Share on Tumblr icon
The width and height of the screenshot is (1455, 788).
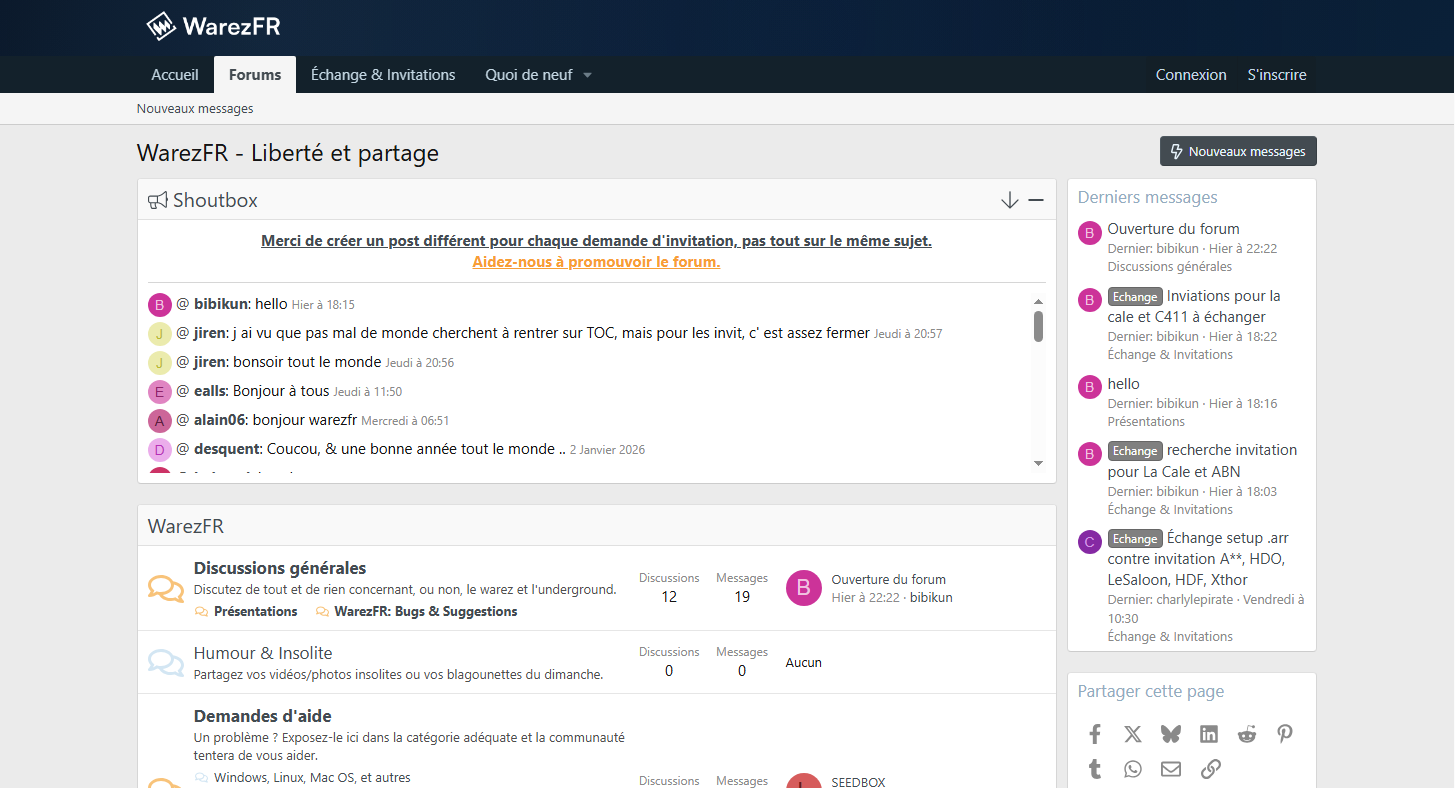[1095, 769]
